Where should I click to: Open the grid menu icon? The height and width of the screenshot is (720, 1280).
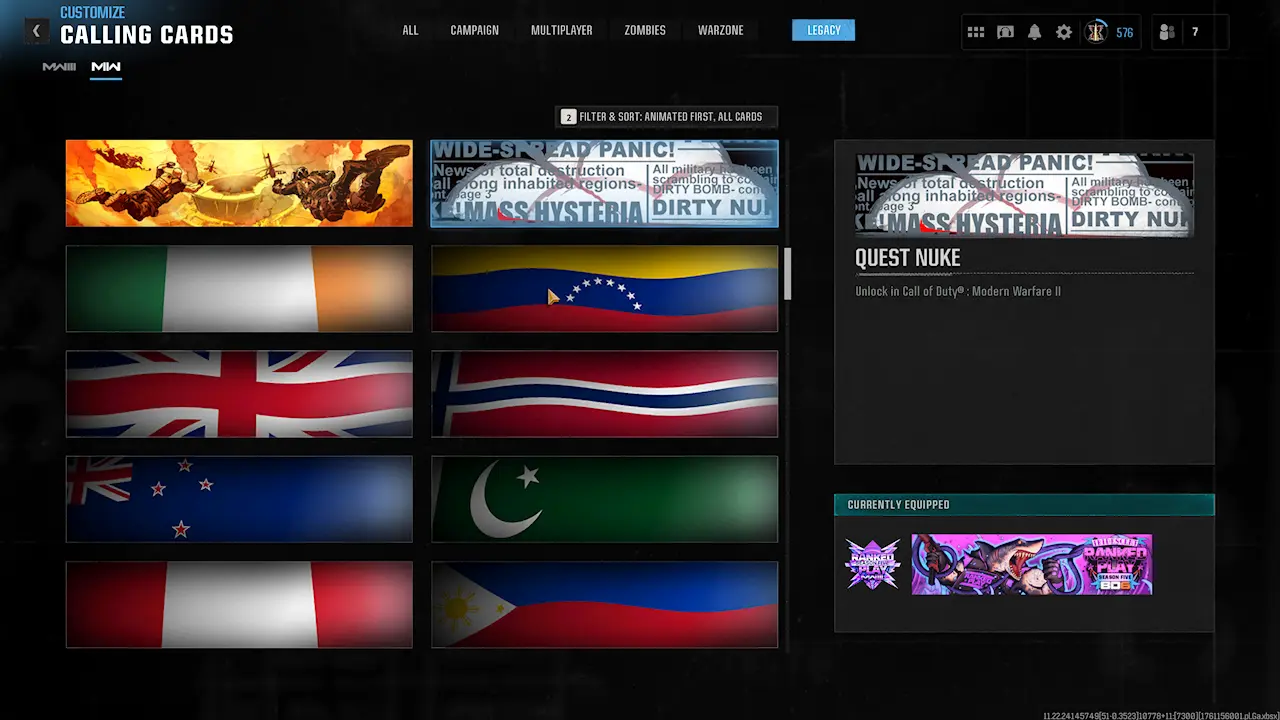[x=976, y=32]
